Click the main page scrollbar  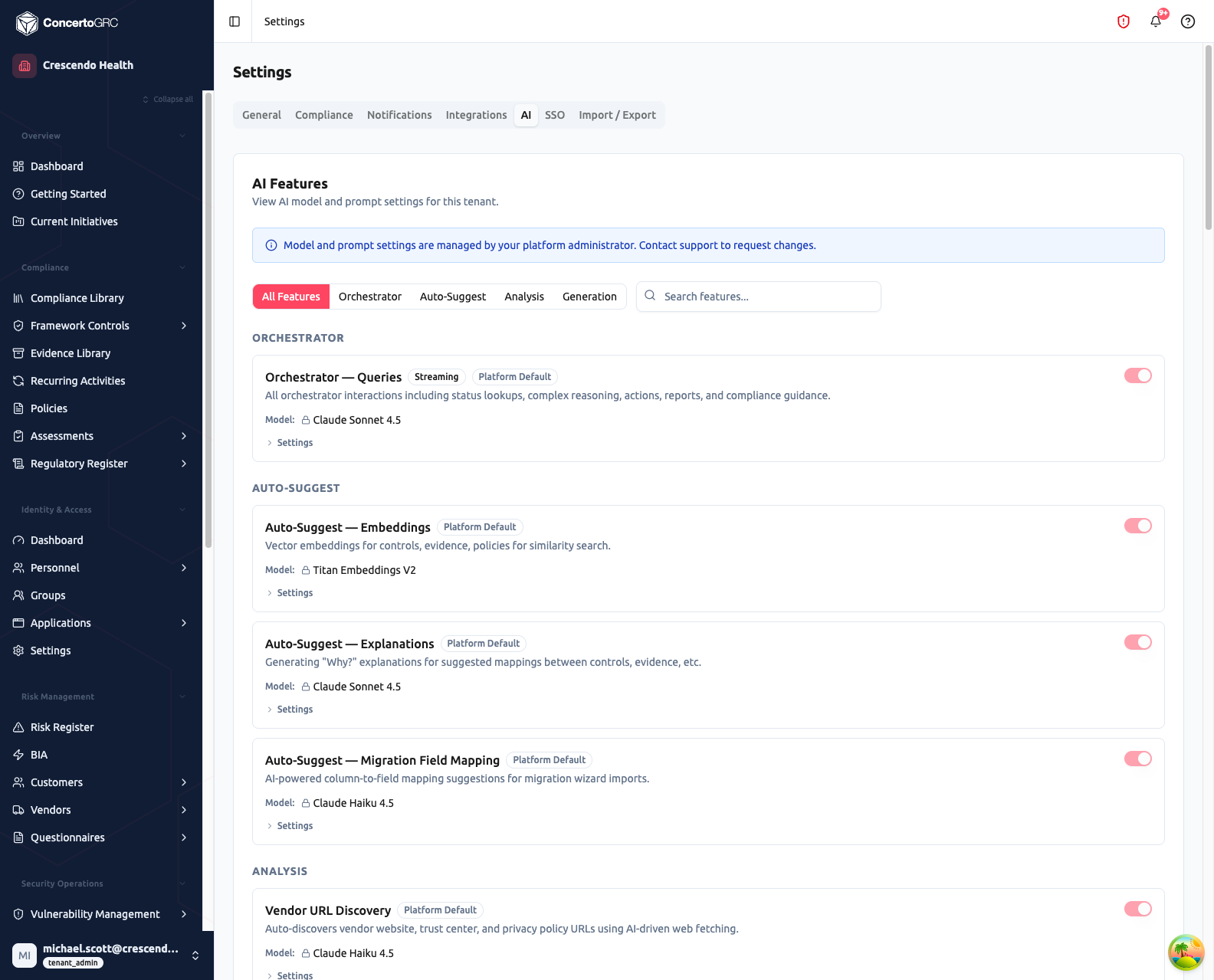point(1209,138)
